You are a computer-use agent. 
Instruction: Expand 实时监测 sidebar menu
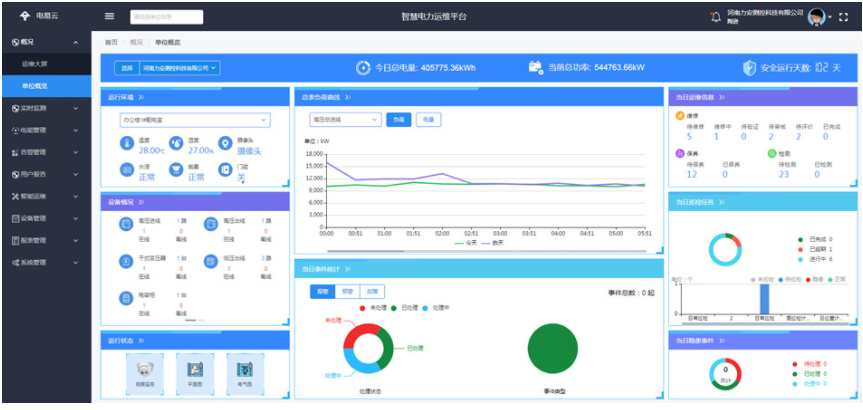(x=45, y=108)
